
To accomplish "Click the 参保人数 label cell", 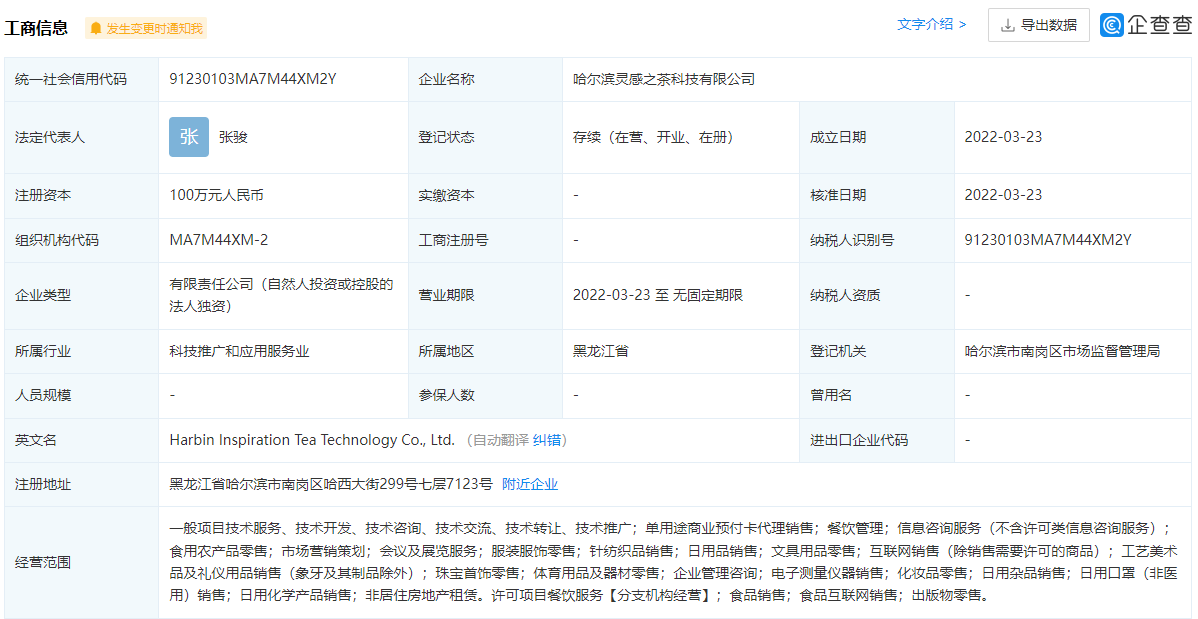I will tap(485, 395).
